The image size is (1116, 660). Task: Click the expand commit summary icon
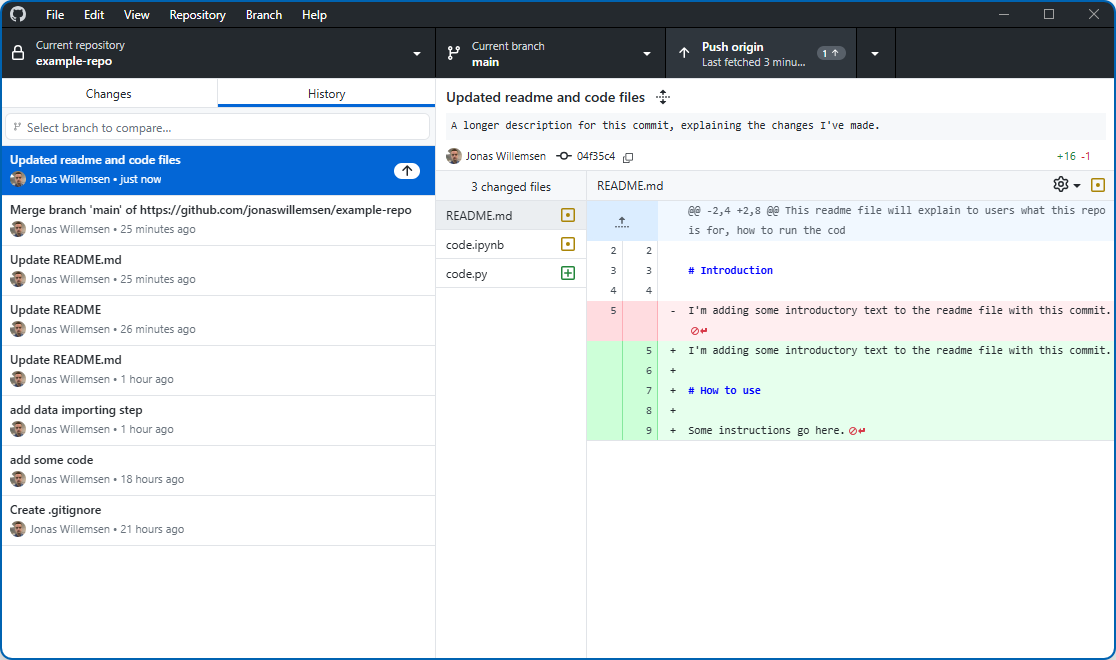(x=662, y=97)
